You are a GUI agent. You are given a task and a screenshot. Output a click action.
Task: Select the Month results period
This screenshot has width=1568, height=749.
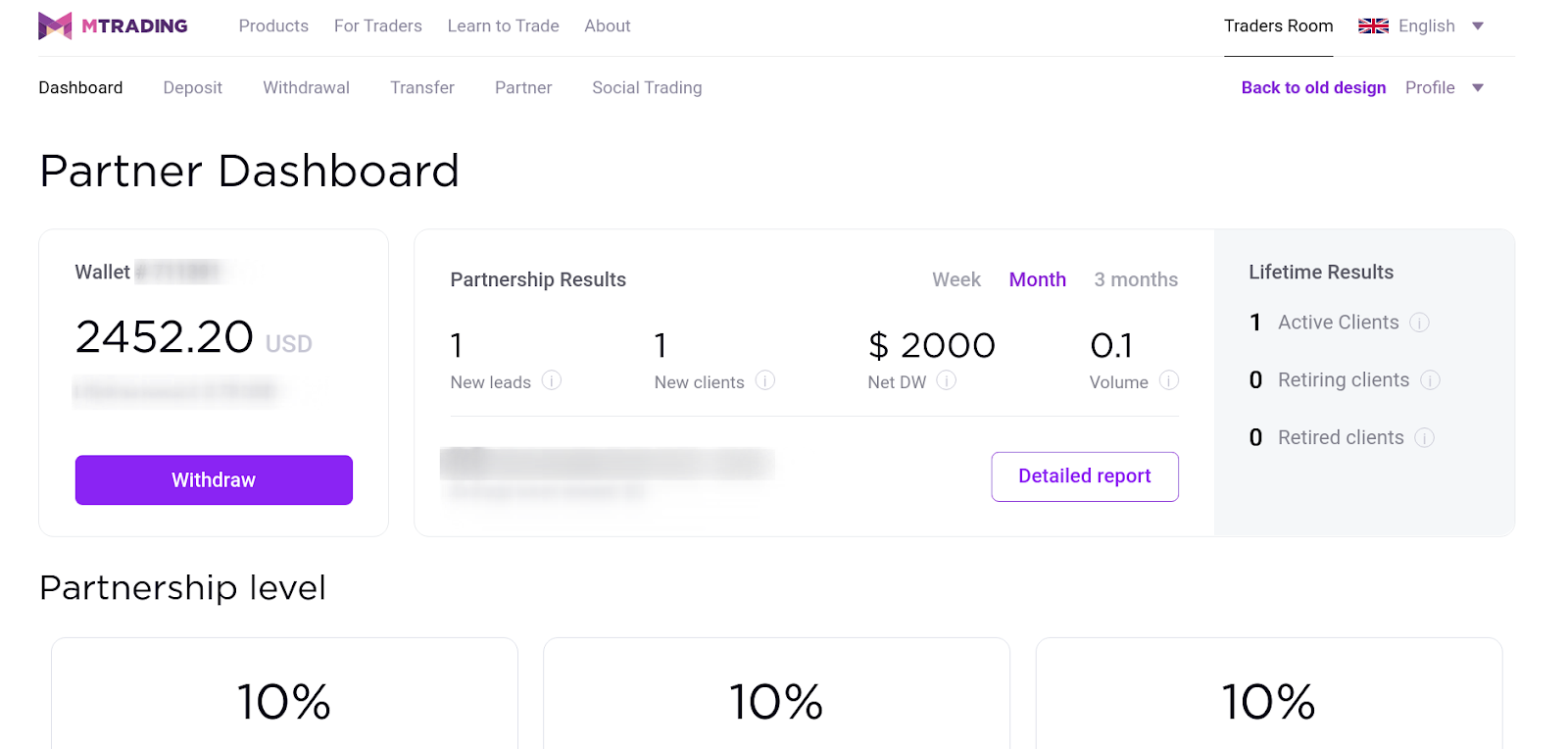tap(1038, 279)
